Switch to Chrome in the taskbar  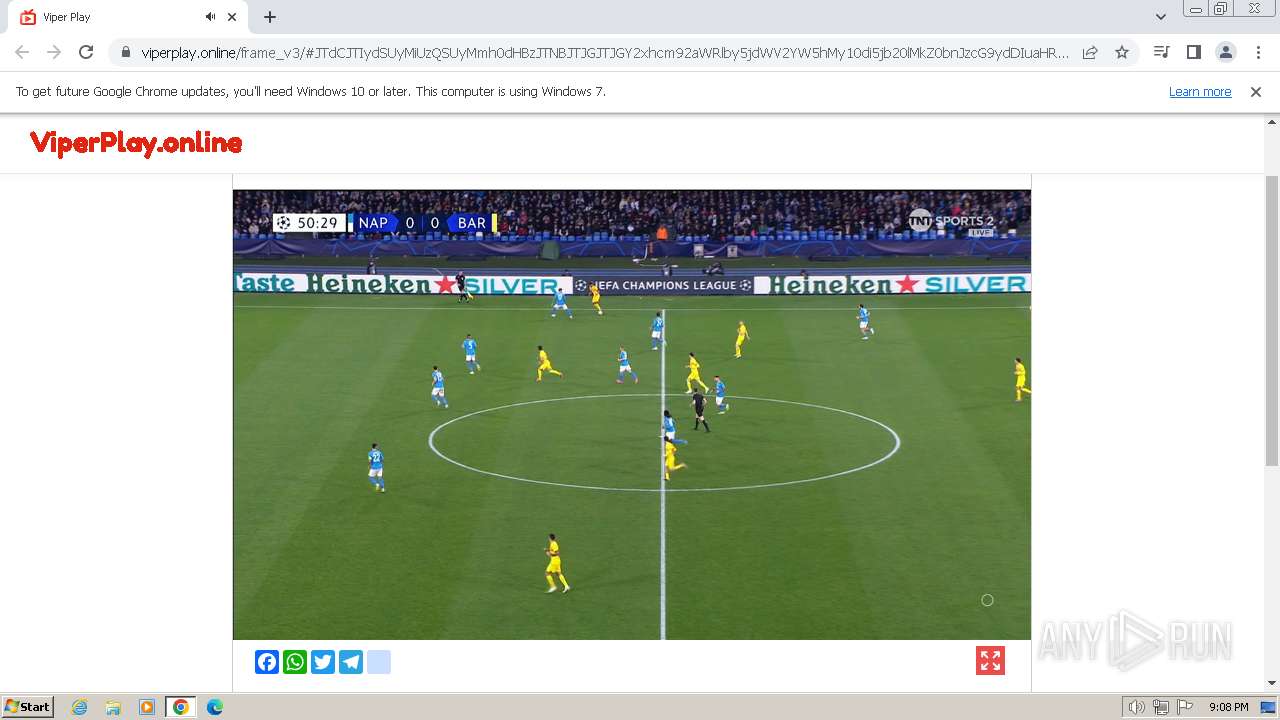click(x=180, y=707)
